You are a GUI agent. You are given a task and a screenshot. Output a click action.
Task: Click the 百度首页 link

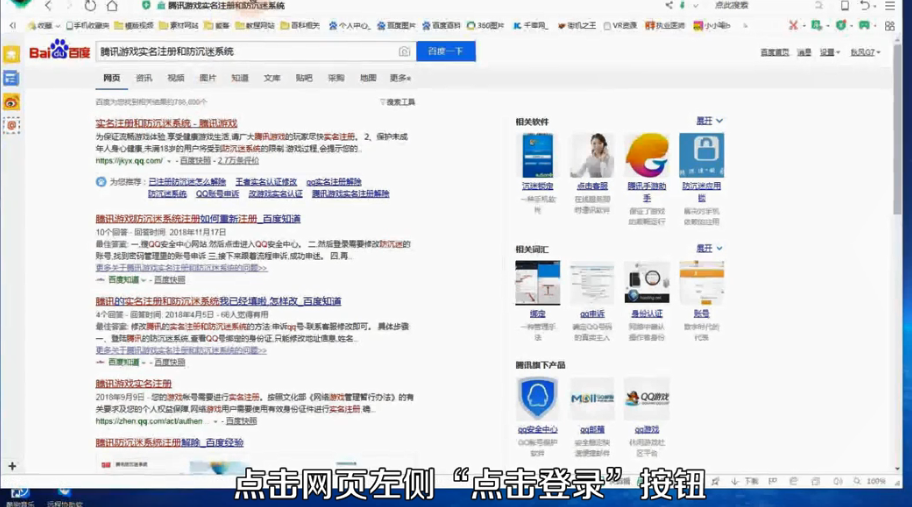pyautogui.click(x=775, y=52)
